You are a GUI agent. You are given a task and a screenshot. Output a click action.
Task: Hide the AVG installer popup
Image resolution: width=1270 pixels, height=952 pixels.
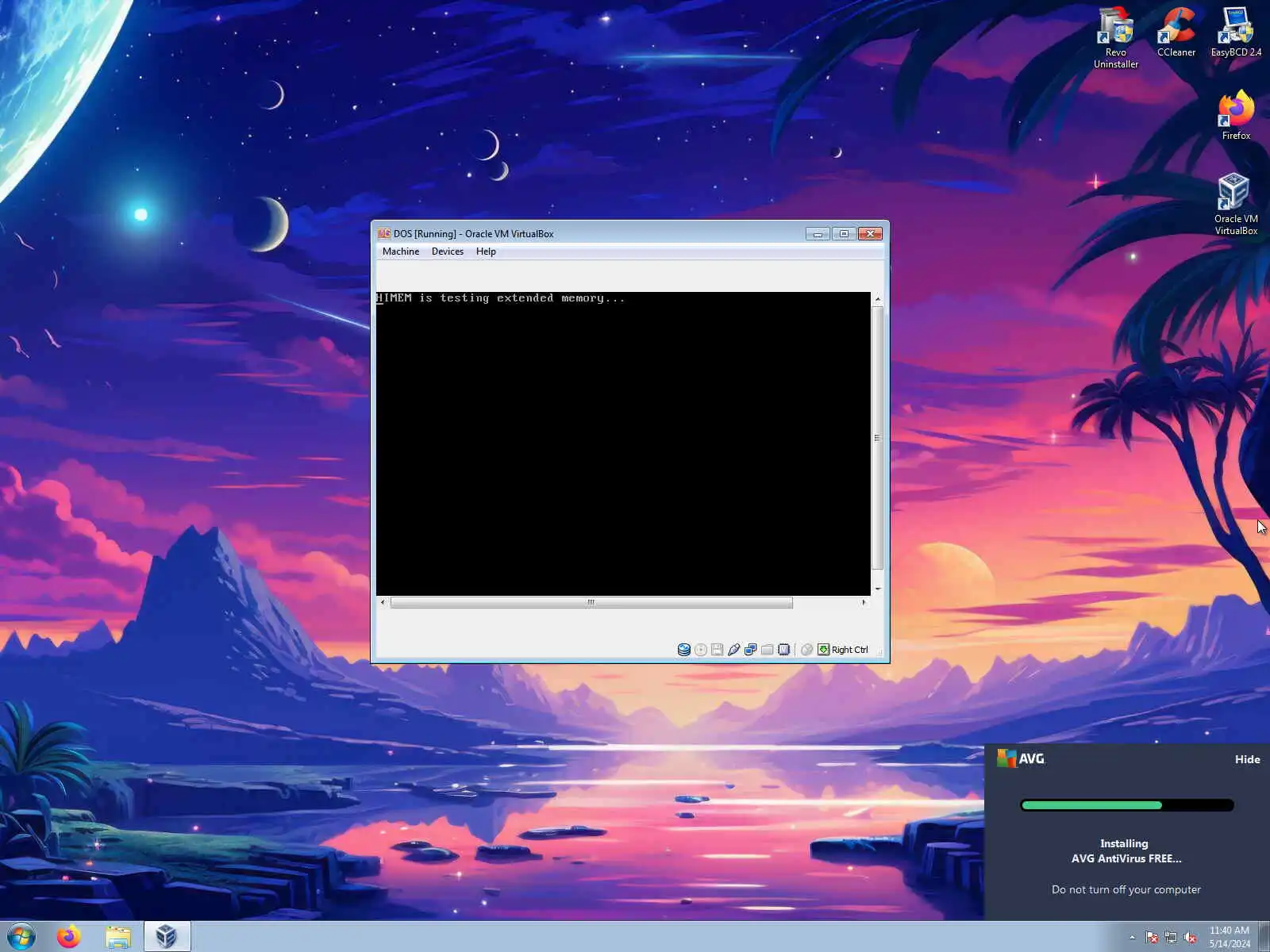[x=1247, y=759]
